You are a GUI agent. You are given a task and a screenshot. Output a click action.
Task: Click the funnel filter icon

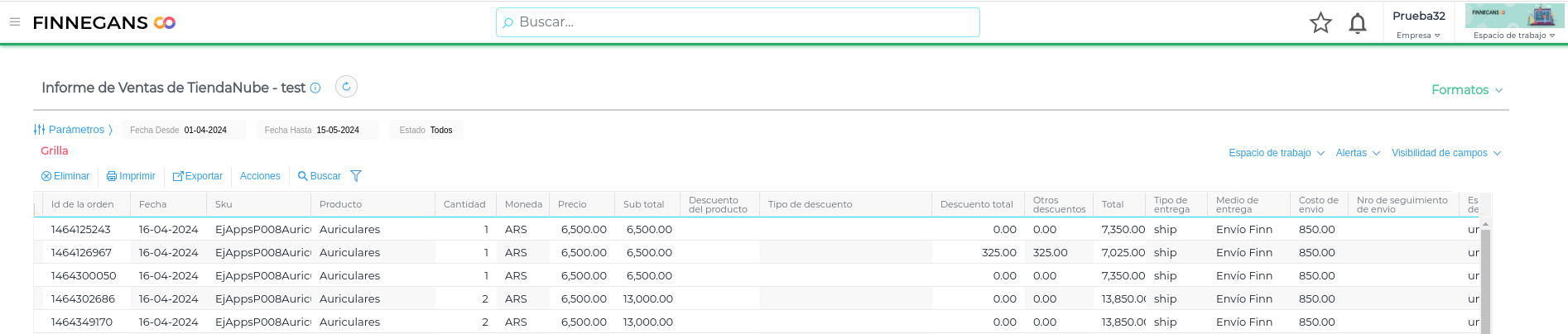click(x=356, y=176)
